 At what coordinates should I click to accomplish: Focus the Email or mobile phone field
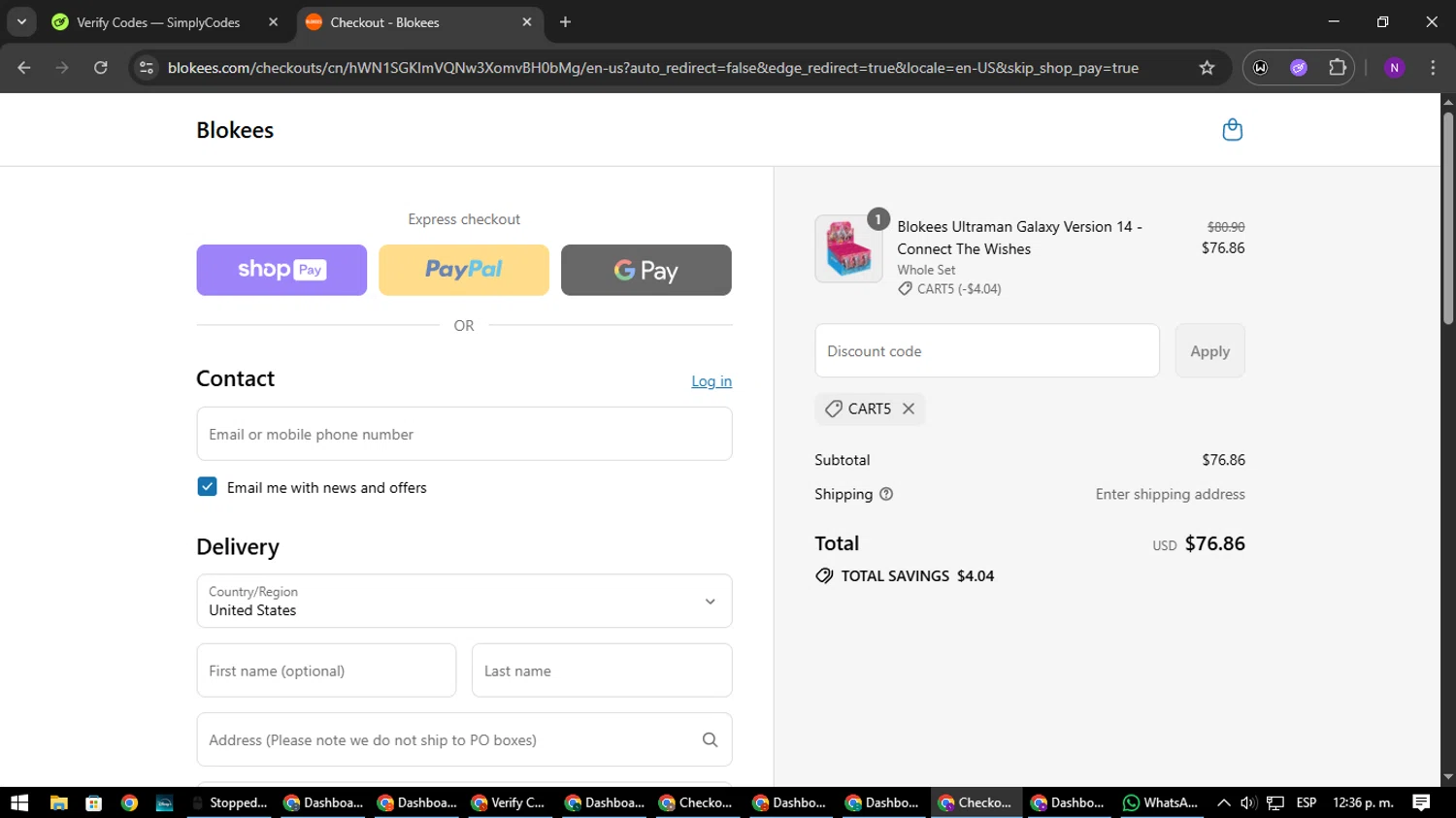[464, 434]
